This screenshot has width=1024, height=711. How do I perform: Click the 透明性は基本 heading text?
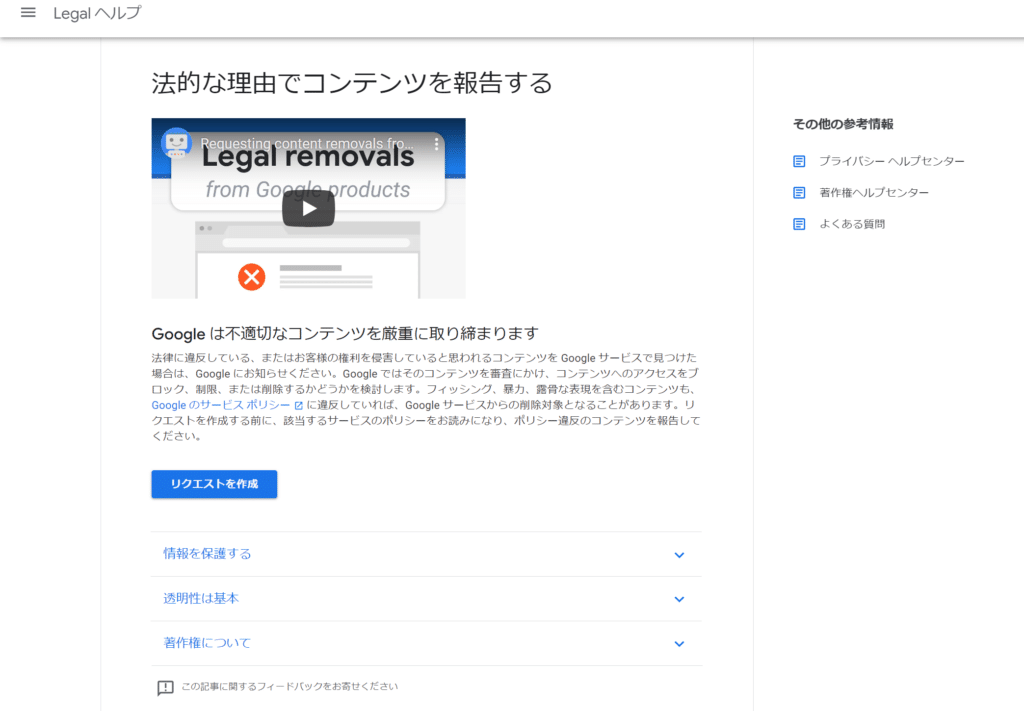click(x=201, y=598)
